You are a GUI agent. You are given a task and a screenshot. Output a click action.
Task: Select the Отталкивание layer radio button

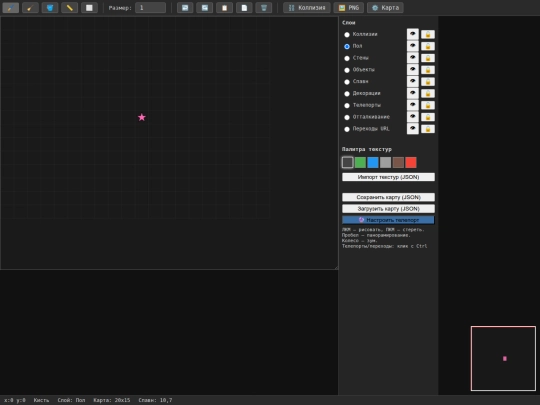point(347,117)
